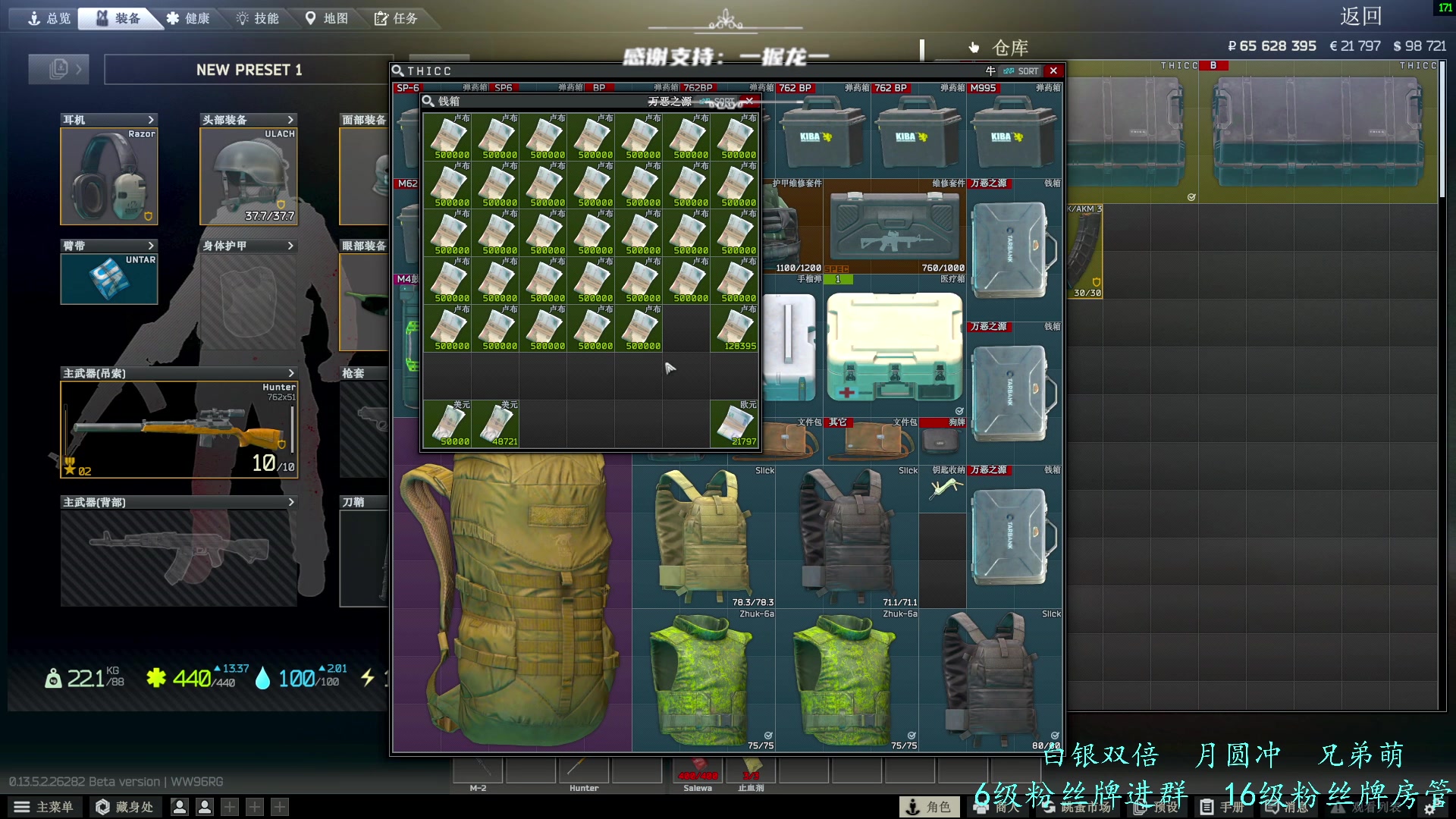
Task: Select the wide THICC case in stash
Action: click(1318, 131)
